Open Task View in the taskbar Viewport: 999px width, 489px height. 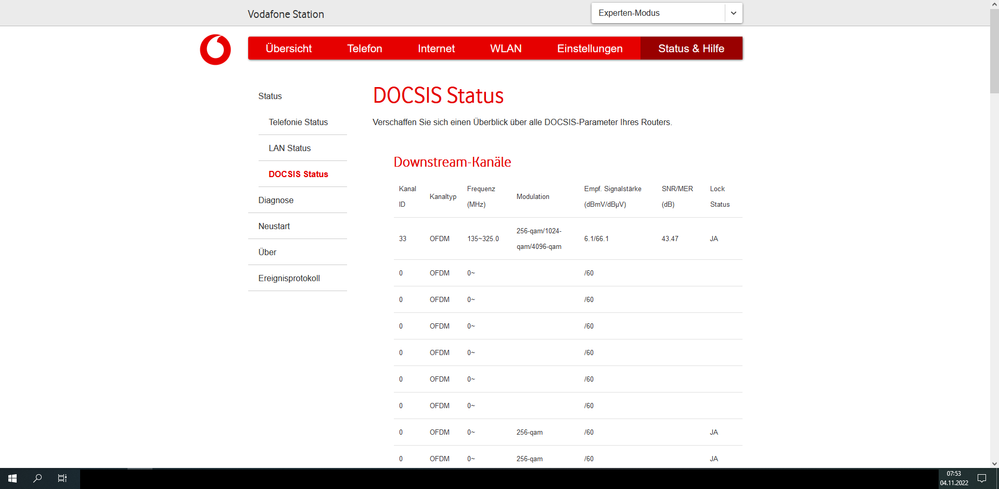62,478
